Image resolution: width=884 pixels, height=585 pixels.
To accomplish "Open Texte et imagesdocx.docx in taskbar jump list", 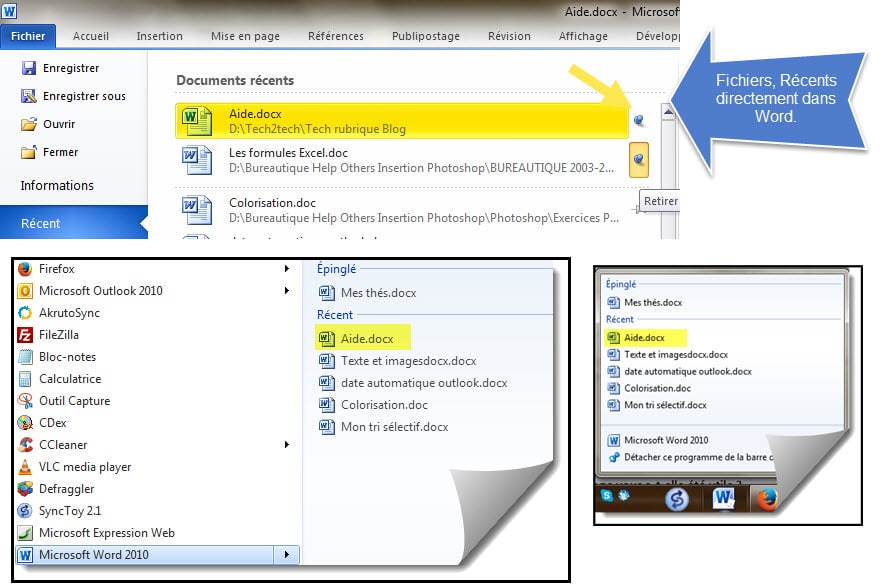I will tap(668, 354).
